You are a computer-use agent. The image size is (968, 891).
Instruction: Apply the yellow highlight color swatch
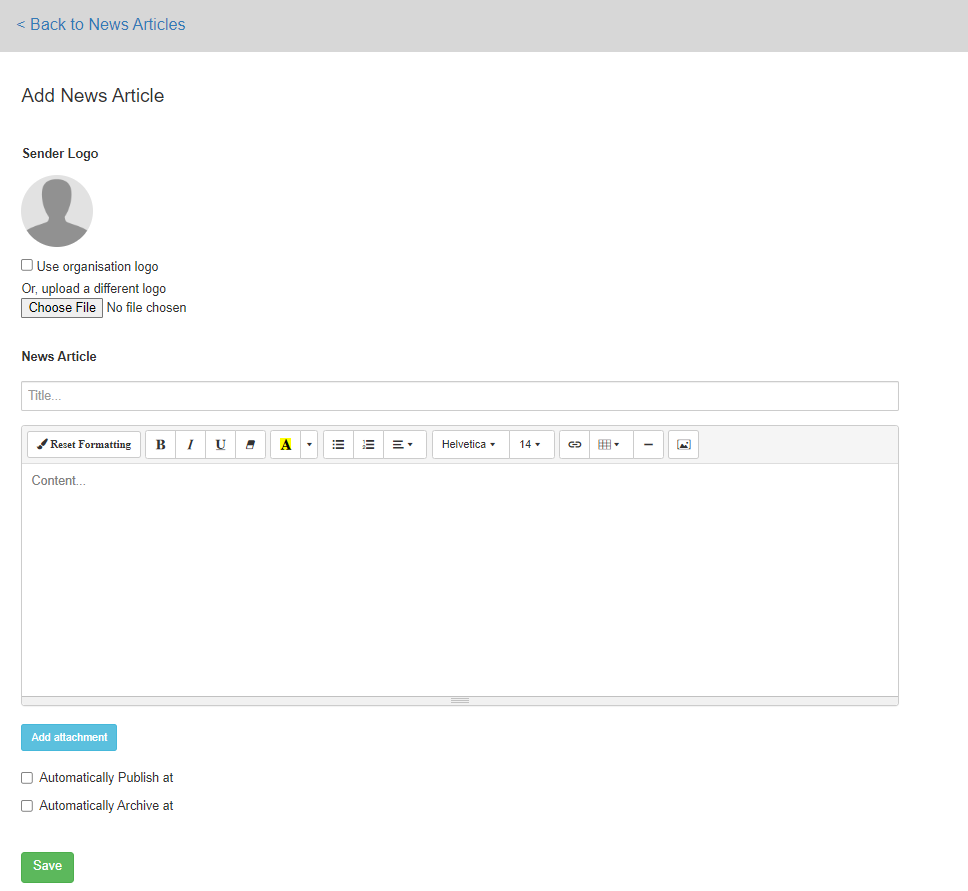(285, 445)
